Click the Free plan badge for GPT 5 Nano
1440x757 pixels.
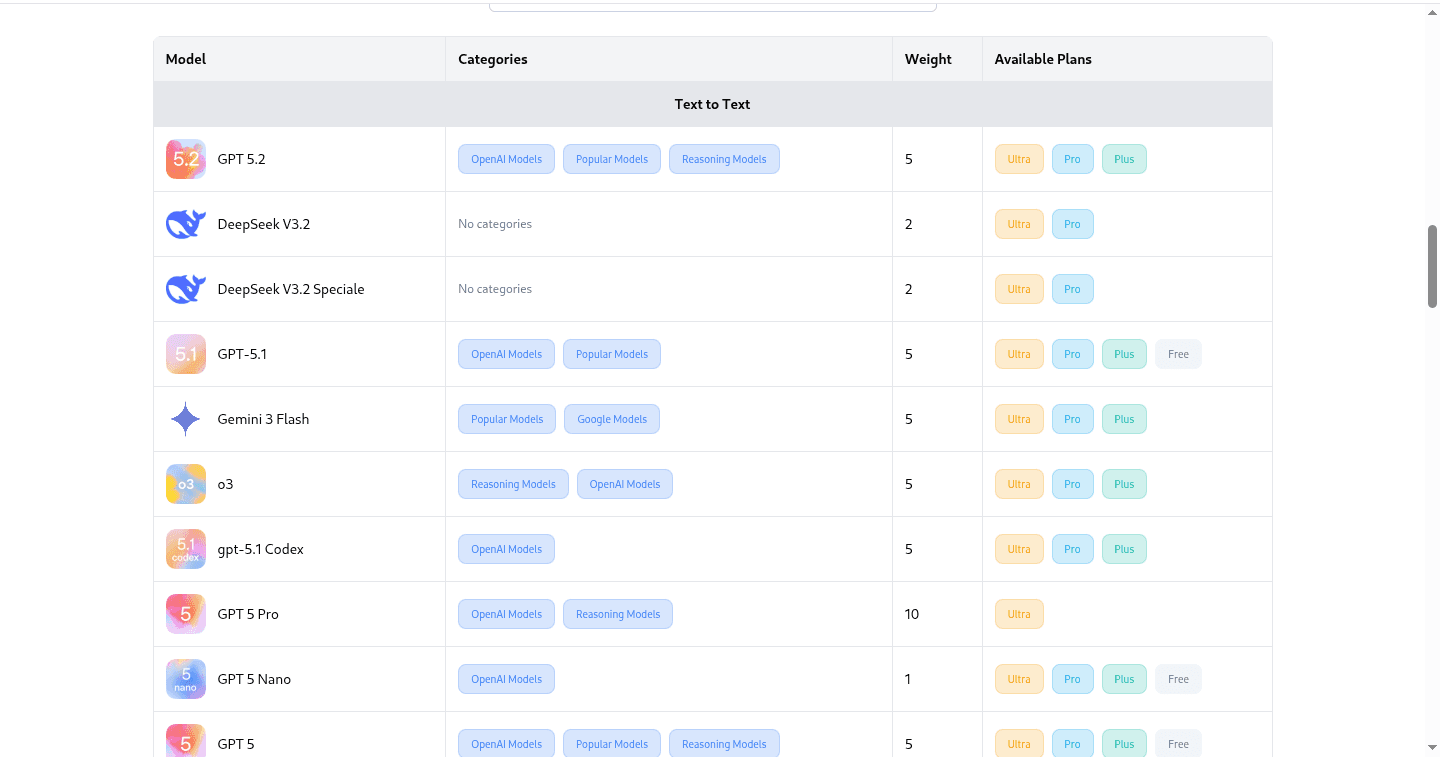[x=1178, y=679]
